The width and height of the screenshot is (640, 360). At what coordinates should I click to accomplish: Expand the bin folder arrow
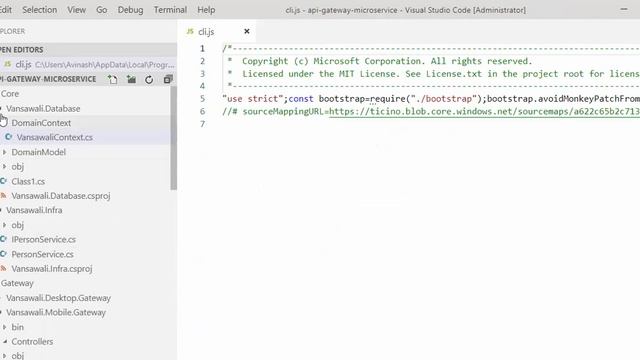[4, 327]
